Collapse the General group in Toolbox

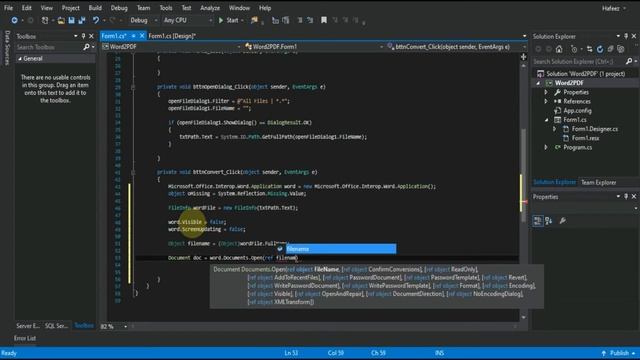pos(20,59)
